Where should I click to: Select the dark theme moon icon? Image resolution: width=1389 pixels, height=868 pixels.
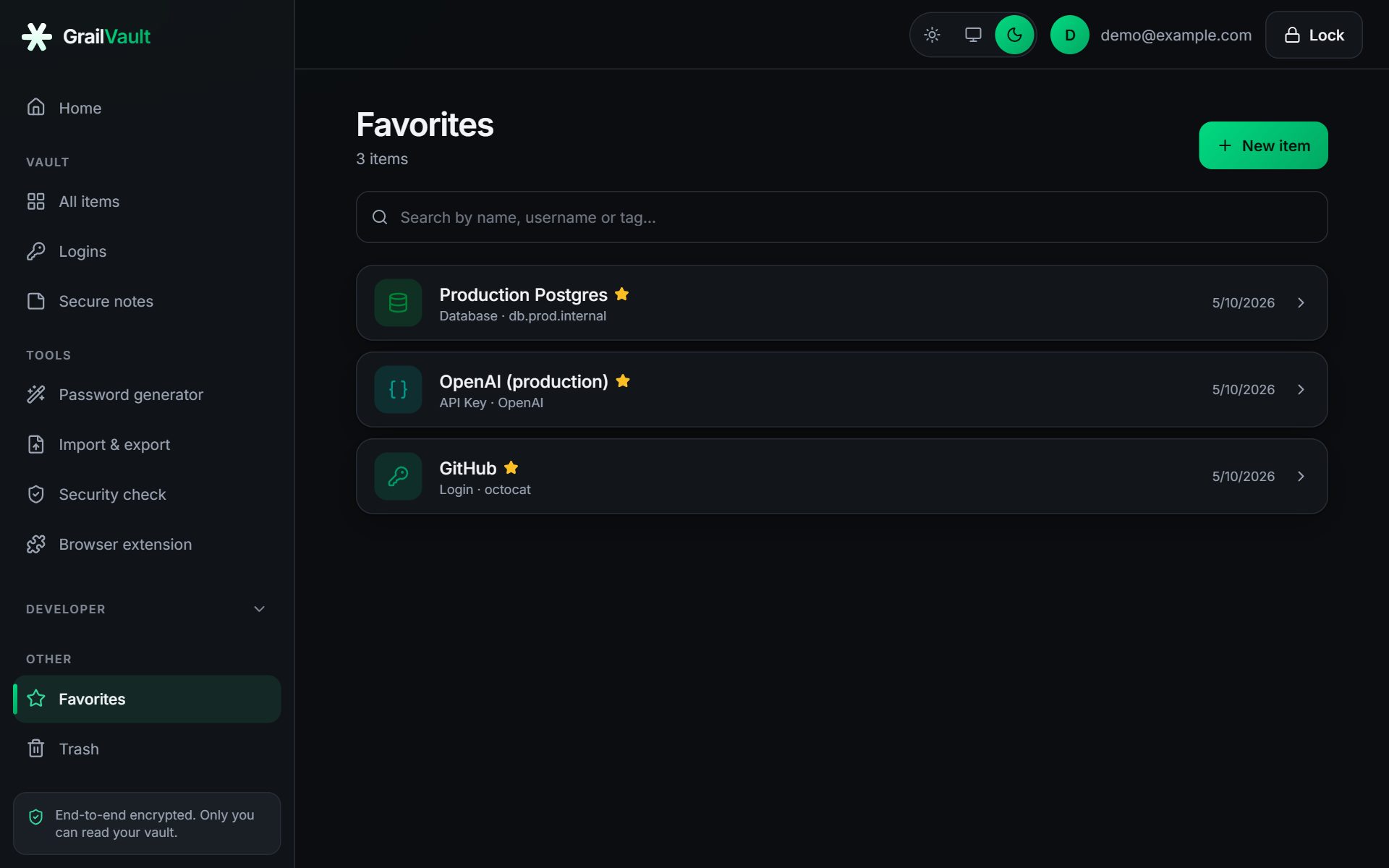pyautogui.click(x=1014, y=35)
